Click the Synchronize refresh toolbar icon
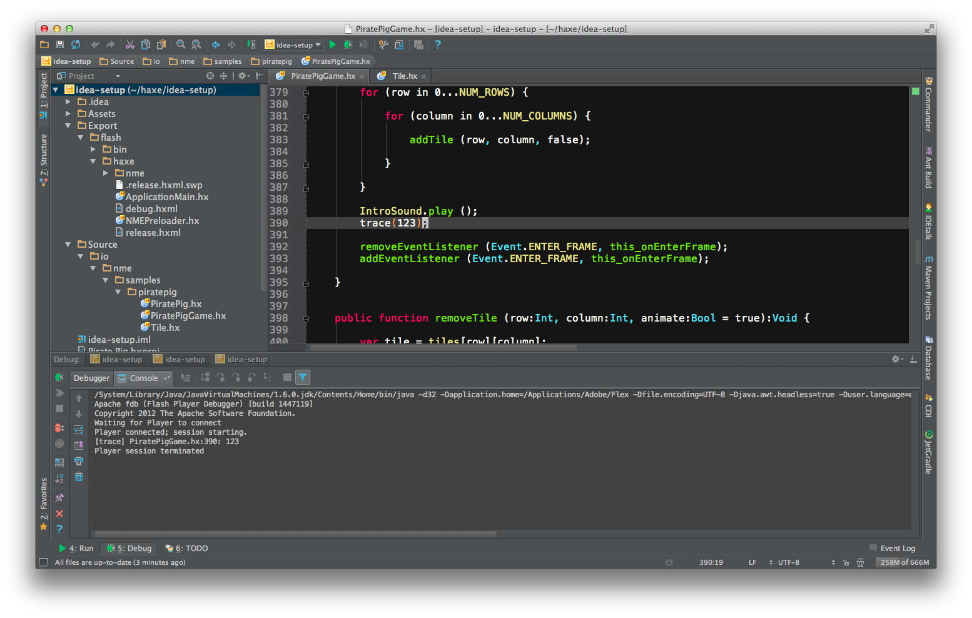 click(x=76, y=45)
